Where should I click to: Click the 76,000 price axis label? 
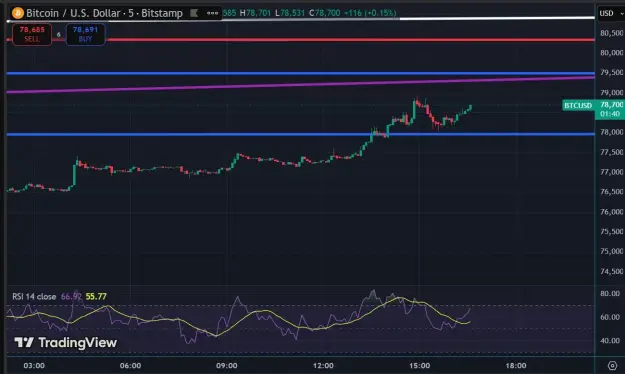[x=612, y=212]
